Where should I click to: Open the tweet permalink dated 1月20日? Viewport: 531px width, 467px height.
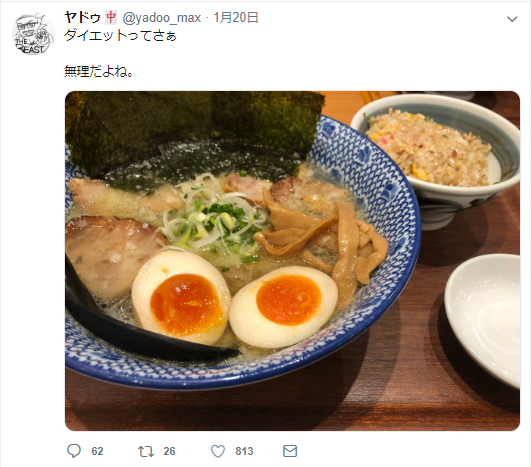point(236,18)
